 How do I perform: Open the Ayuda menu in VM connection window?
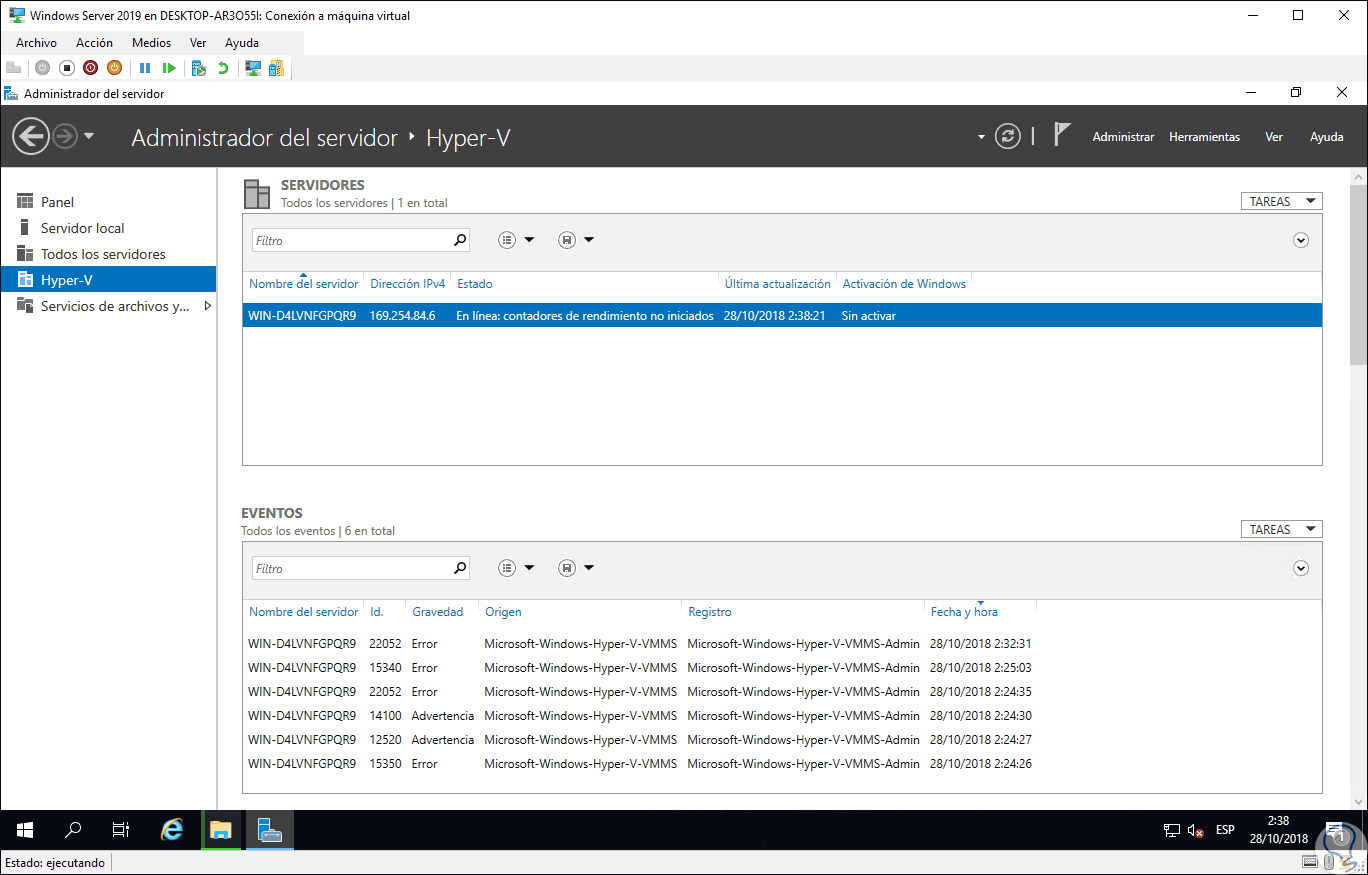[x=242, y=43]
